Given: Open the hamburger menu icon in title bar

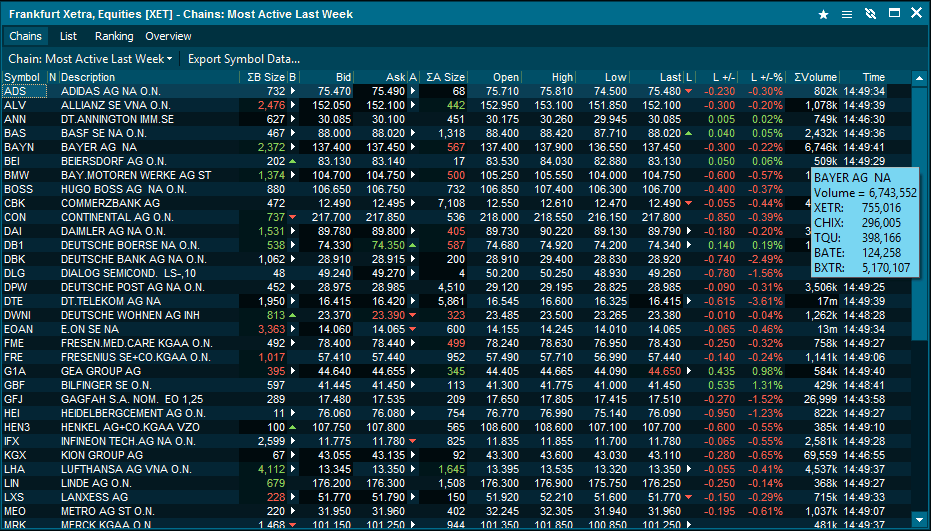Looking at the screenshot, I should point(847,14).
